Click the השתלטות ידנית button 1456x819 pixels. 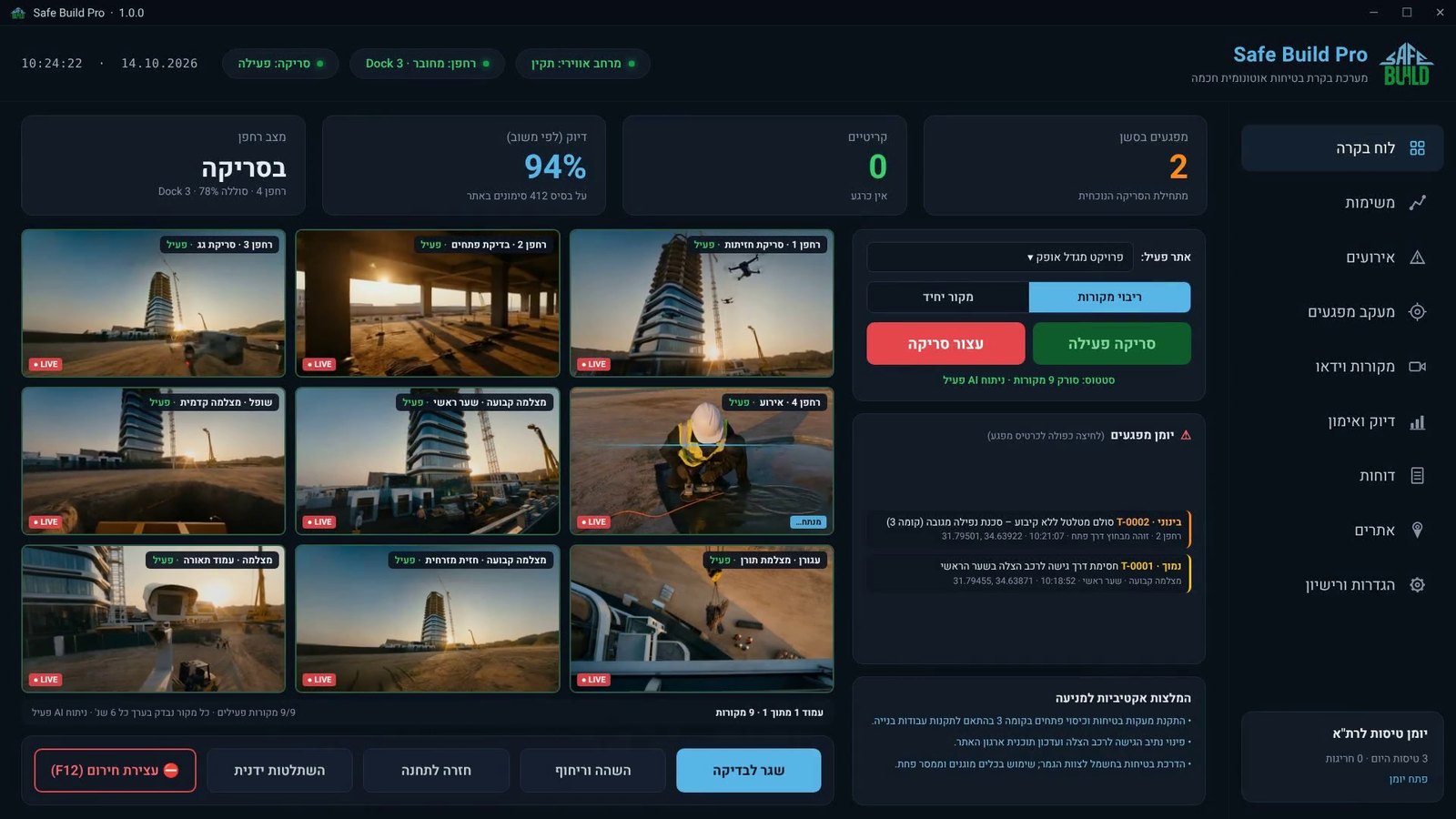coord(279,771)
